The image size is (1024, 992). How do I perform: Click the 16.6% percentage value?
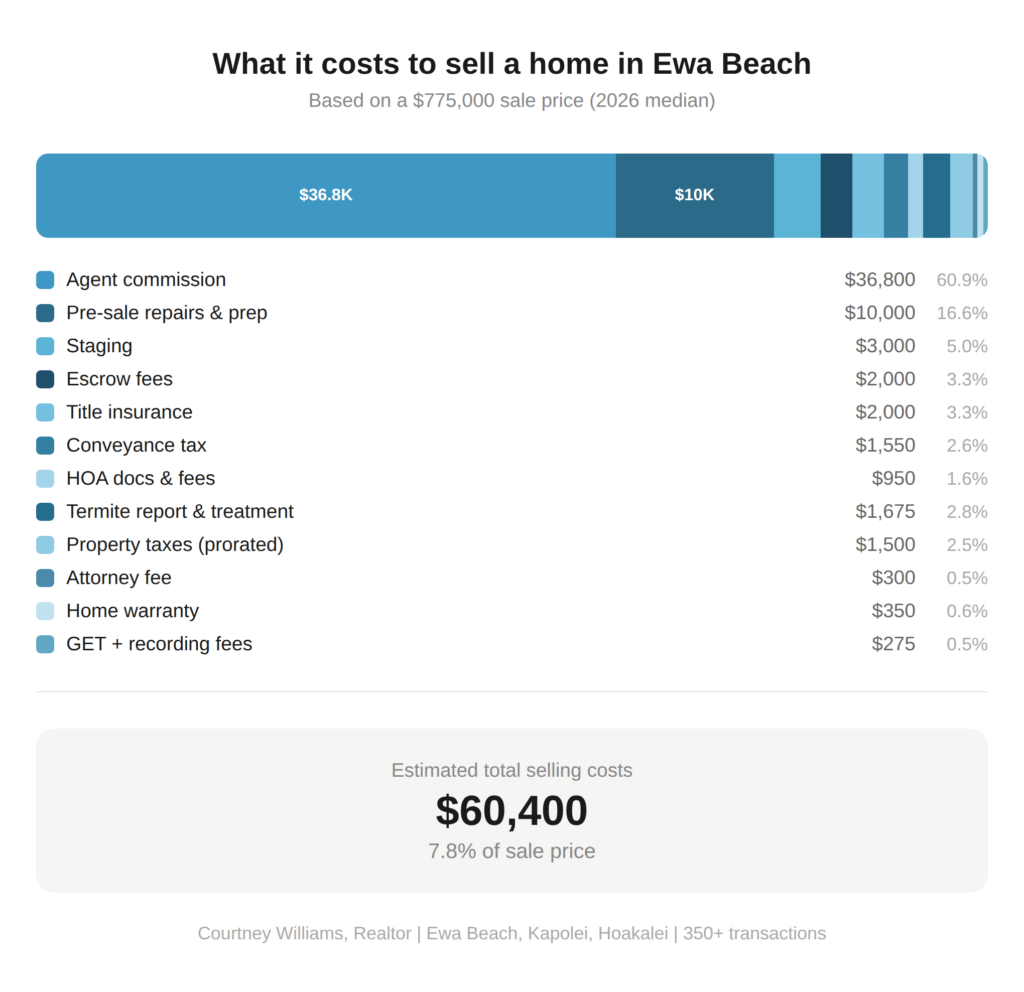[x=962, y=313]
